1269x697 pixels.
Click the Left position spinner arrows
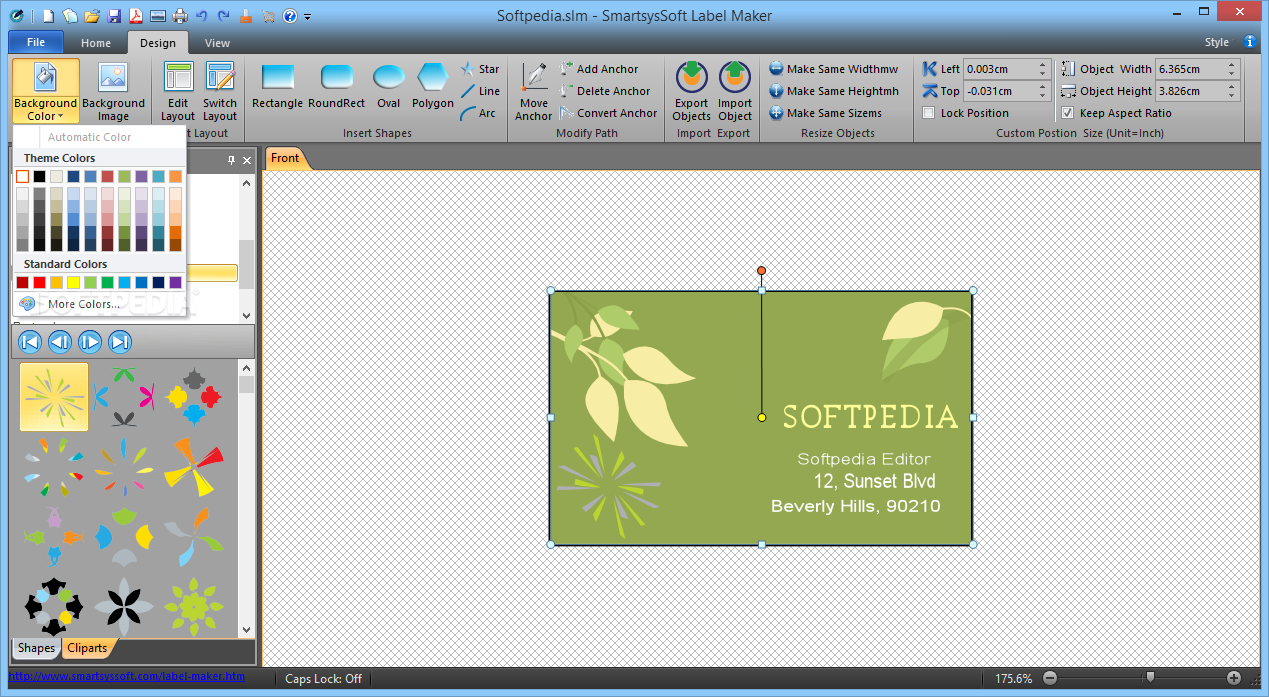[1042, 69]
